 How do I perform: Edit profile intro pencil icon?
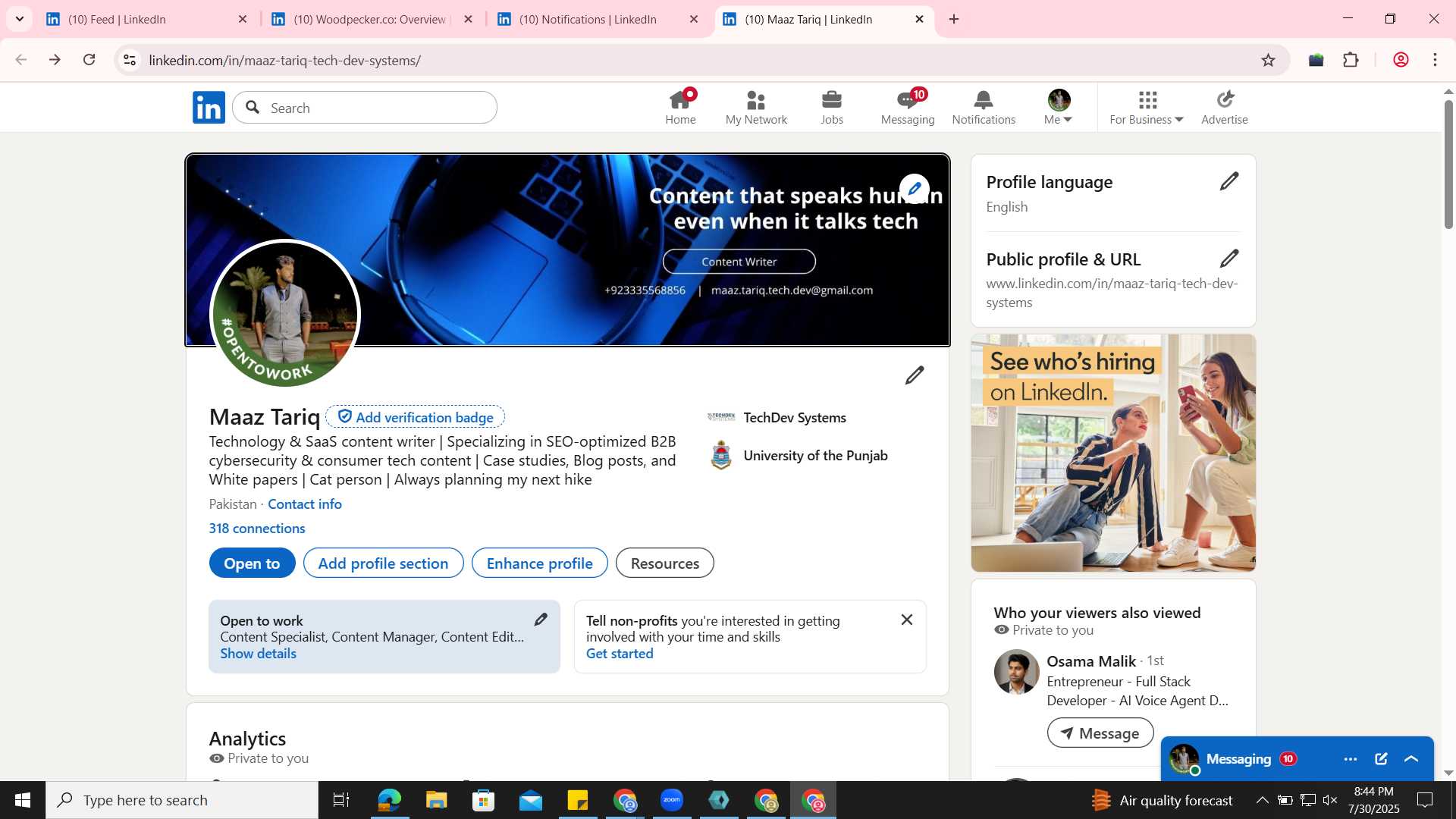tap(915, 375)
